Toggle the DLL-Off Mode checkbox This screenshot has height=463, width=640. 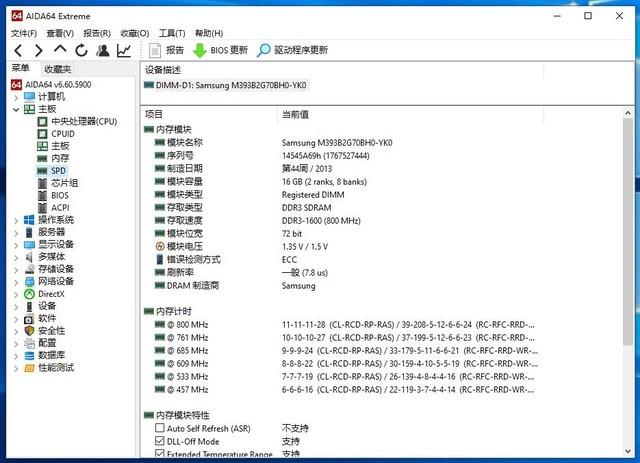(x=160, y=440)
